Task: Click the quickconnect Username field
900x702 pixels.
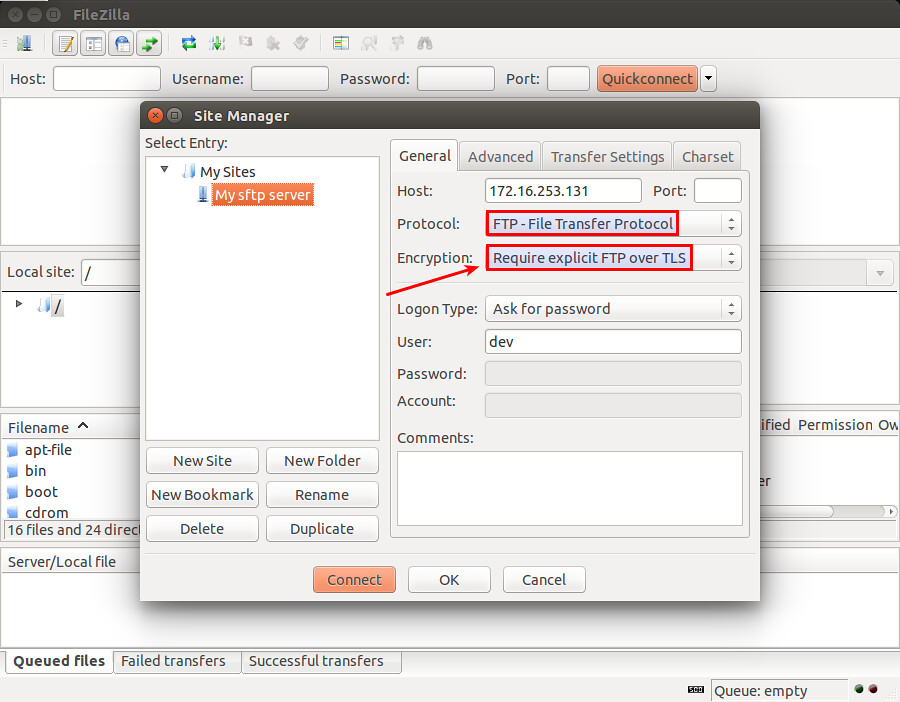Action: click(290, 79)
